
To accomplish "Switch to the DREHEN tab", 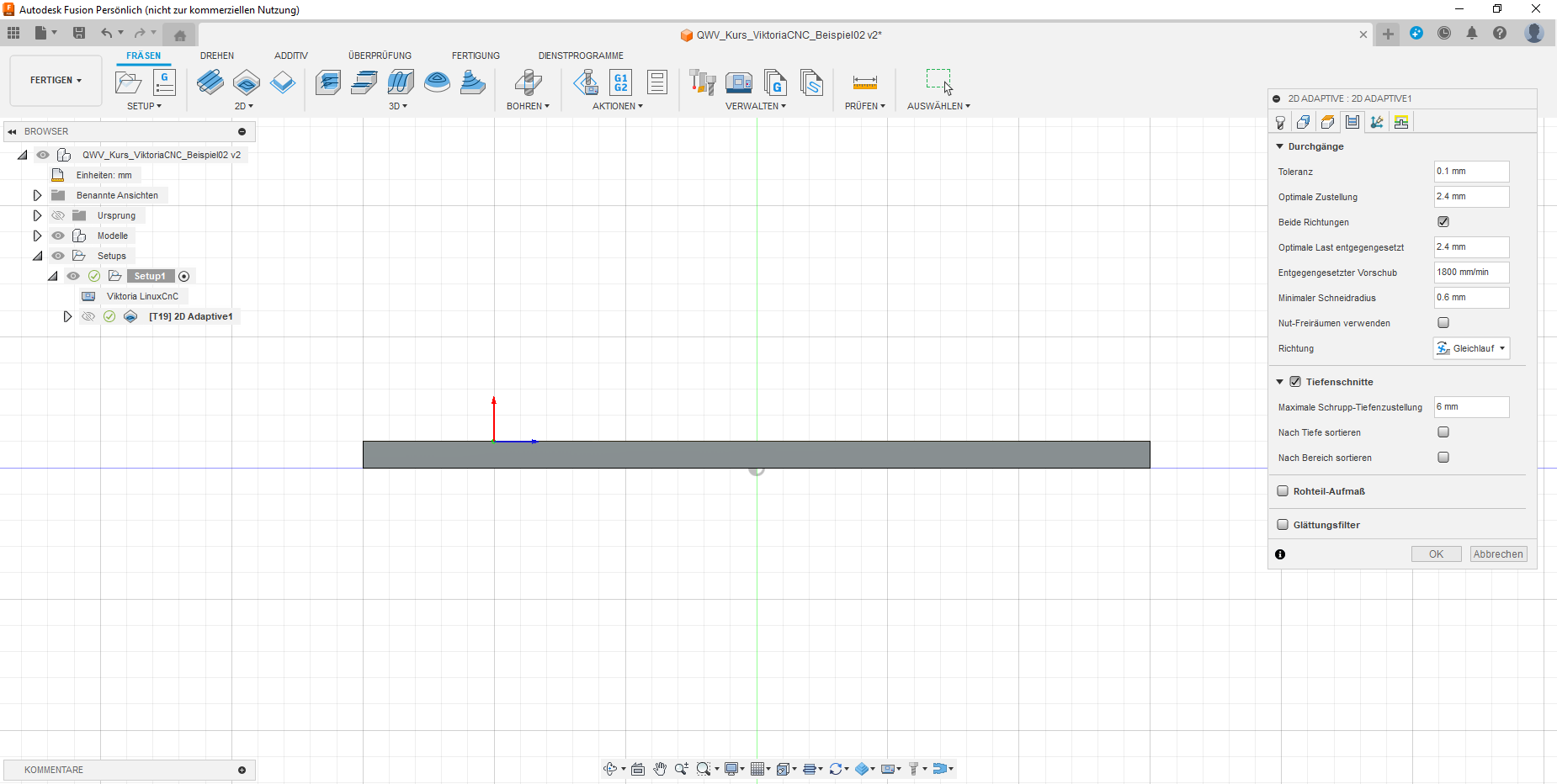I will tap(217, 56).
